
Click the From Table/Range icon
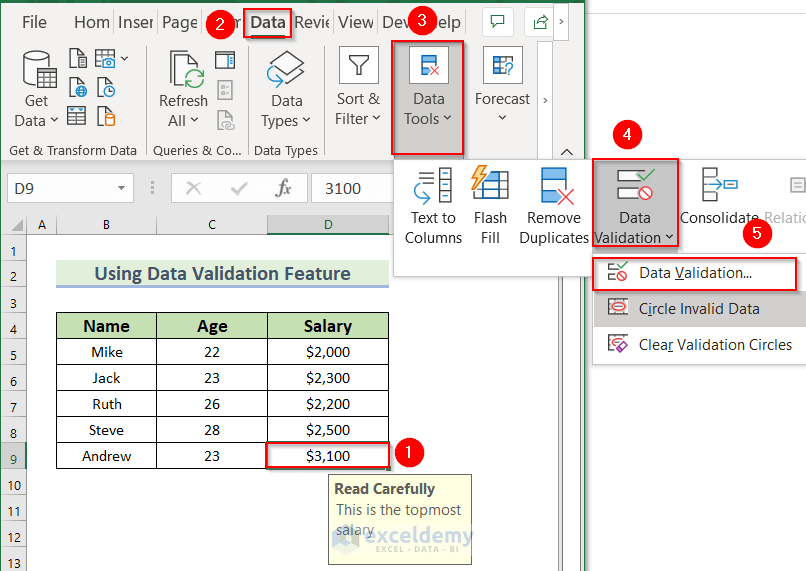tap(77, 116)
